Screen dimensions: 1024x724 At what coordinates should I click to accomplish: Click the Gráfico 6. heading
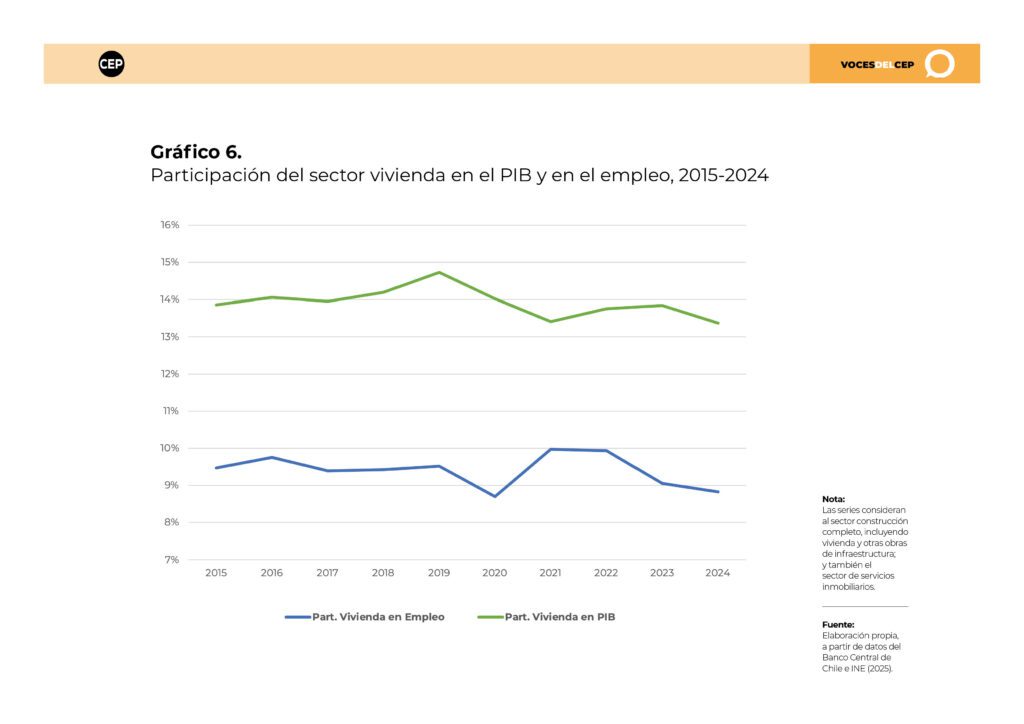196,152
